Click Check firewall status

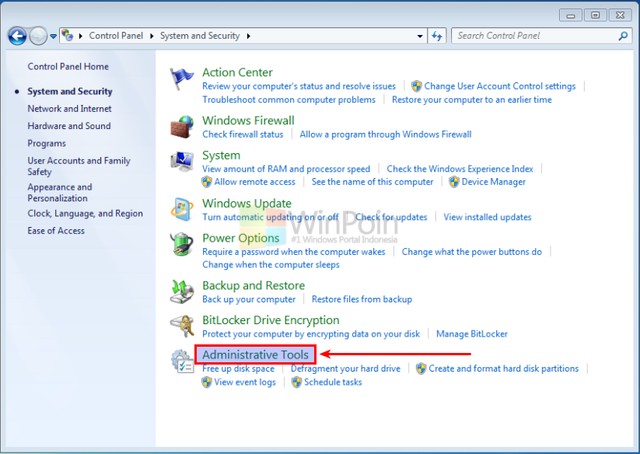click(x=243, y=134)
